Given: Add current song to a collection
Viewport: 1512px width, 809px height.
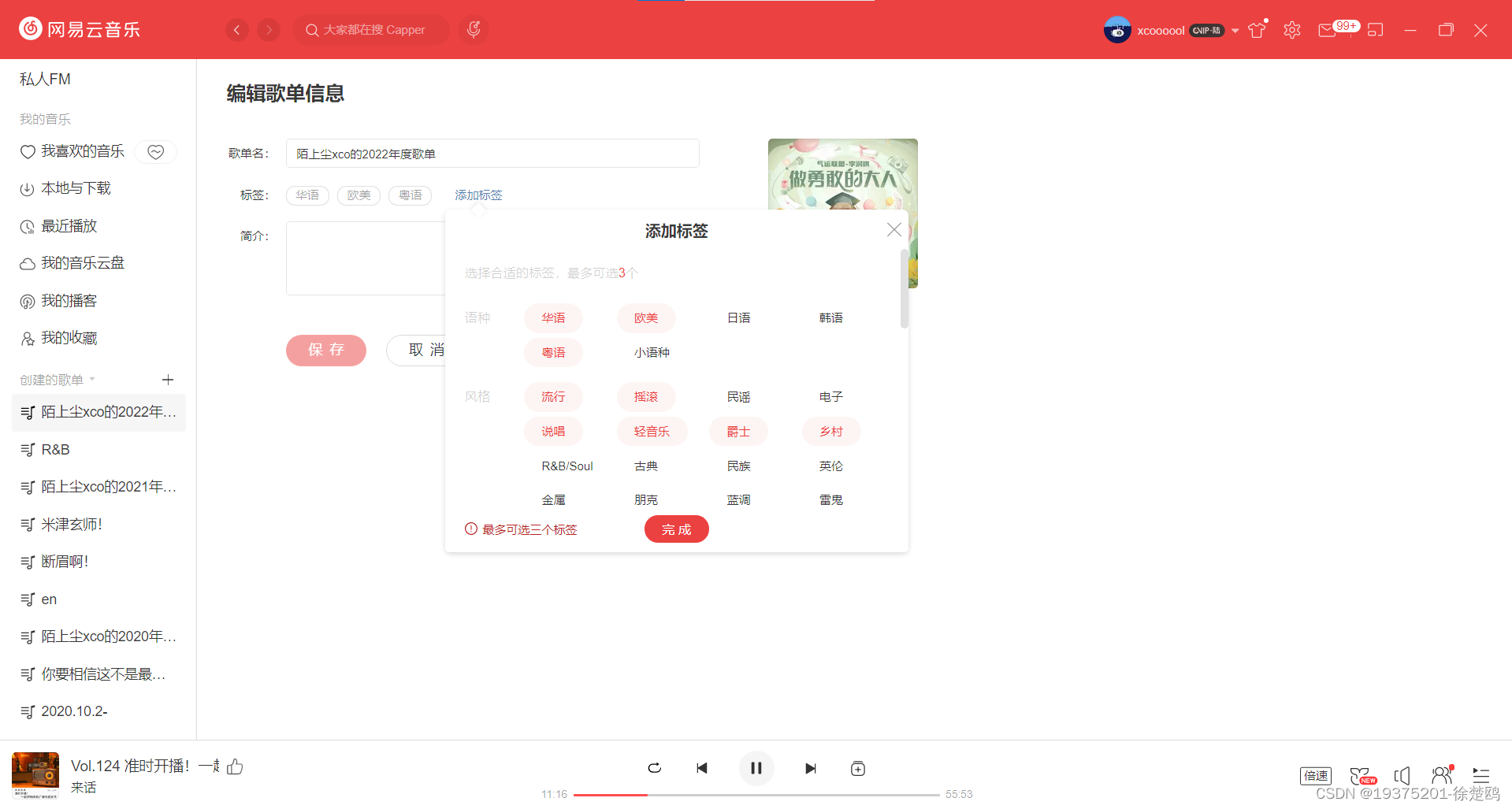Looking at the screenshot, I should pos(858,768).
